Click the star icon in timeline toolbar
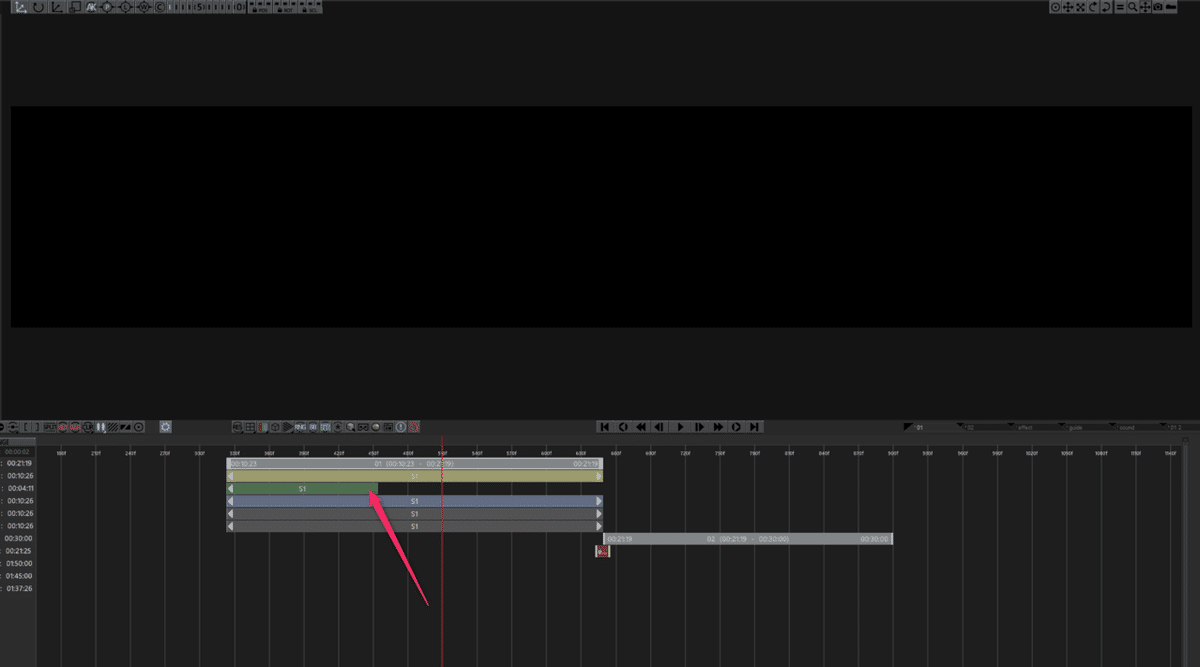This screenshot has height=667, width=1200. coord(337,427)
